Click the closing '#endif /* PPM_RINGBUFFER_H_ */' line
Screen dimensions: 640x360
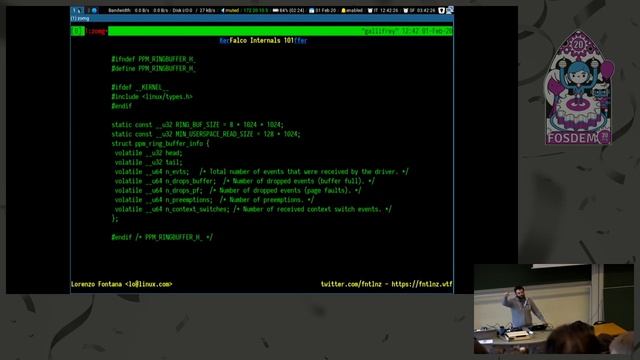pyautogui.click(x=162, y=237)
